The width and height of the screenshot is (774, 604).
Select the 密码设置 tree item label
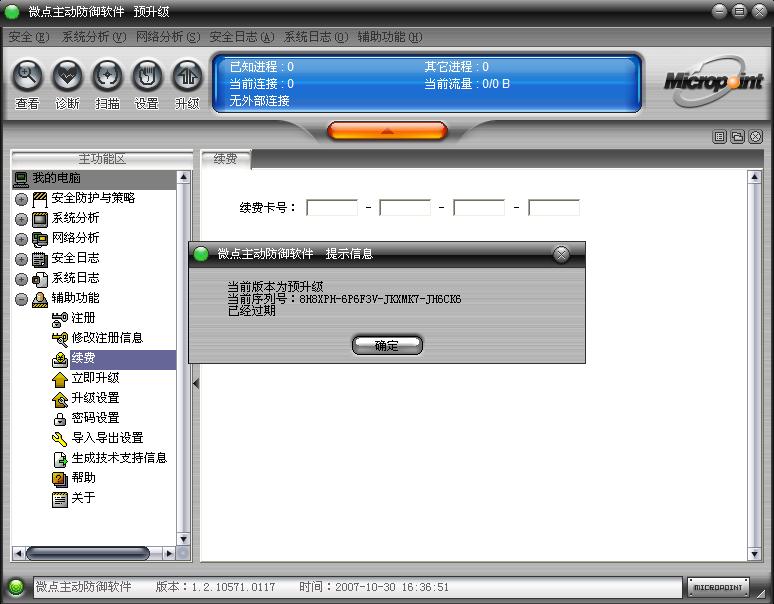[x=96, y=418]
